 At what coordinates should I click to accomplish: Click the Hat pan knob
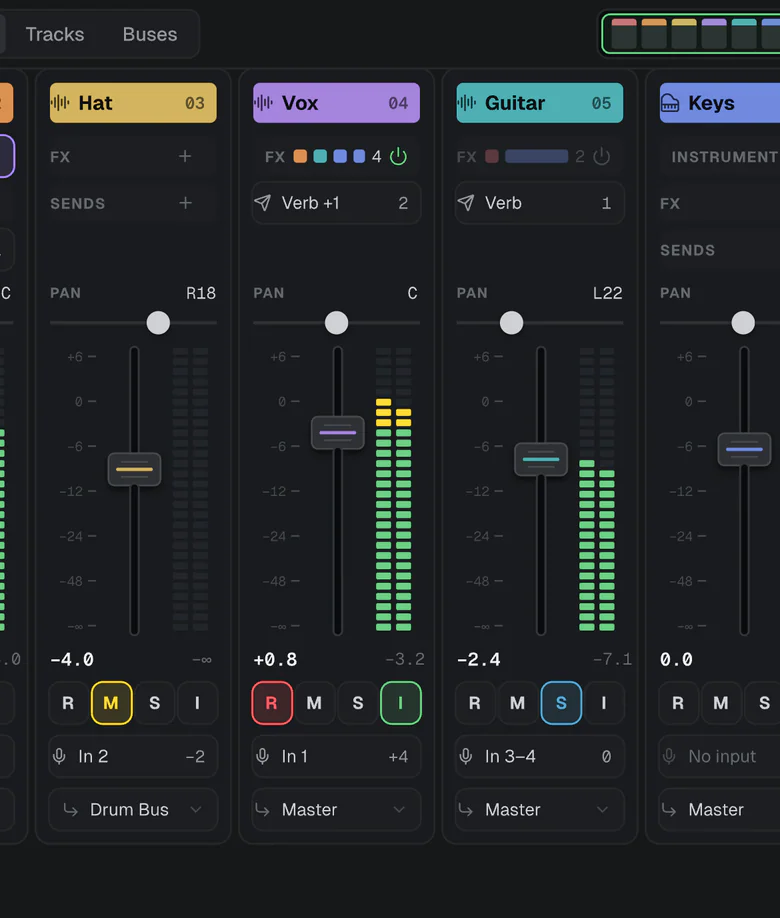point(158,323)
